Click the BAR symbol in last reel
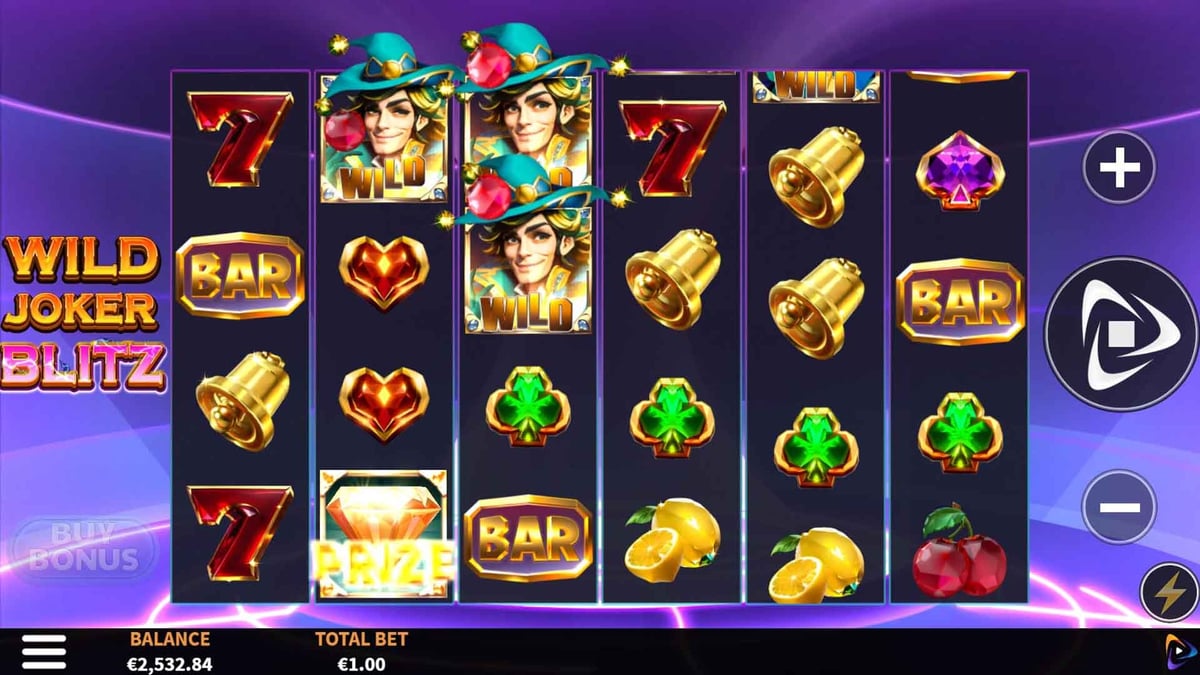Viewport: 1200px width, 675px height. pyautogui.click(x=960, y=301)
